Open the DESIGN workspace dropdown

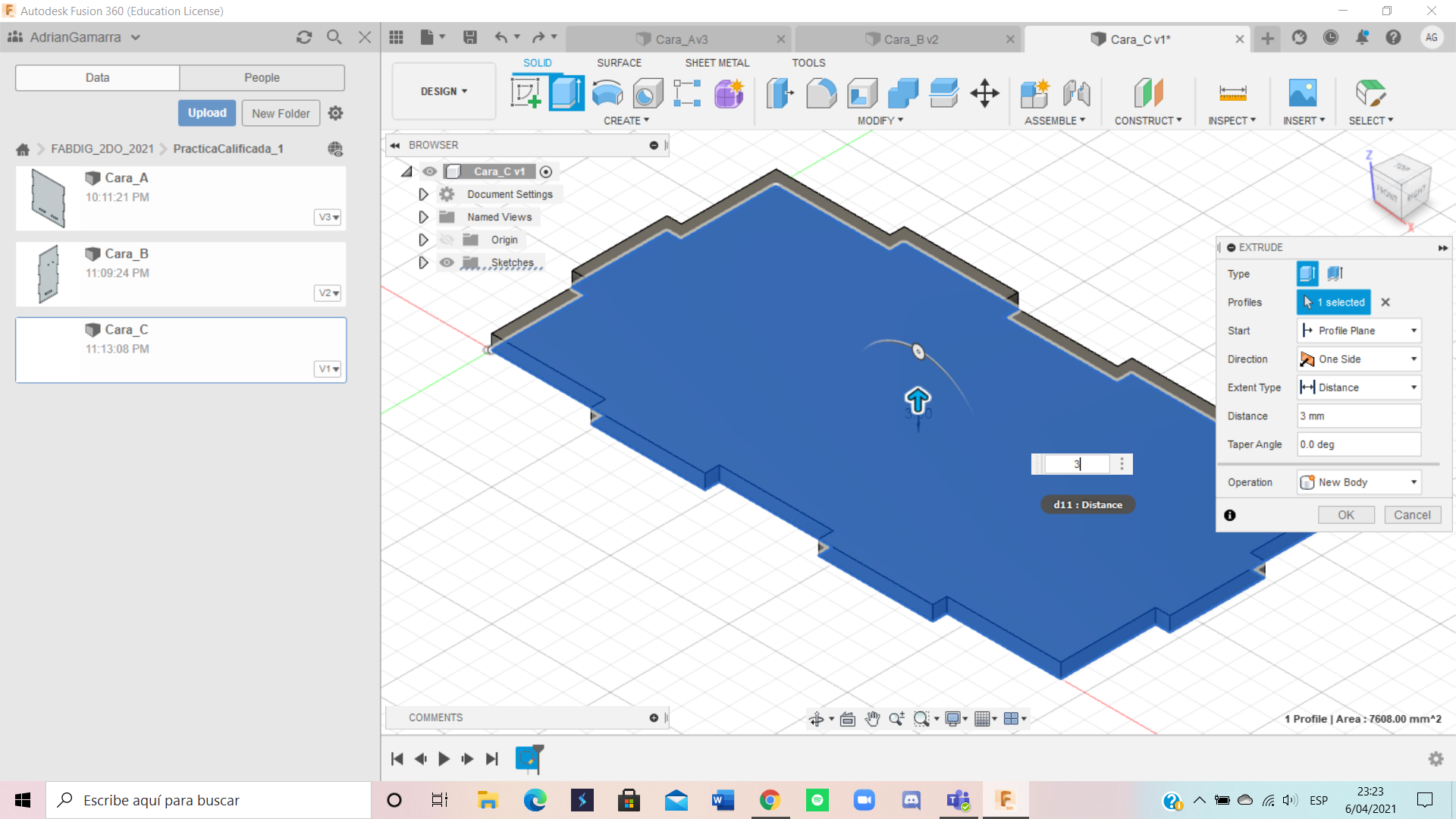point(444,91)
